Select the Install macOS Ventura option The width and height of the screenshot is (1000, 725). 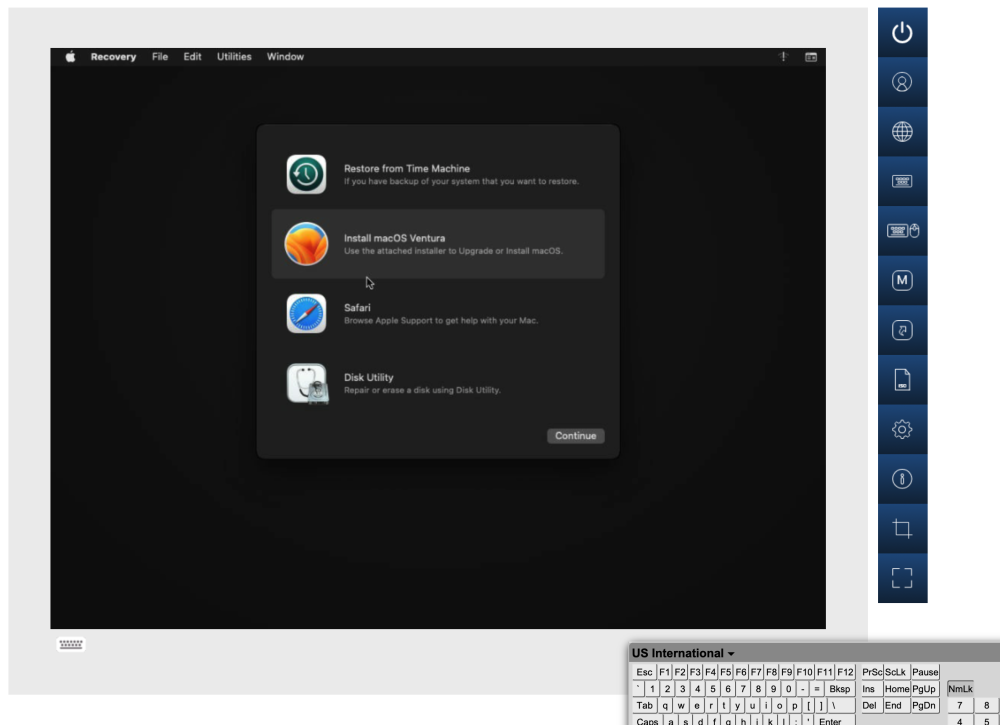click(438, 244)
